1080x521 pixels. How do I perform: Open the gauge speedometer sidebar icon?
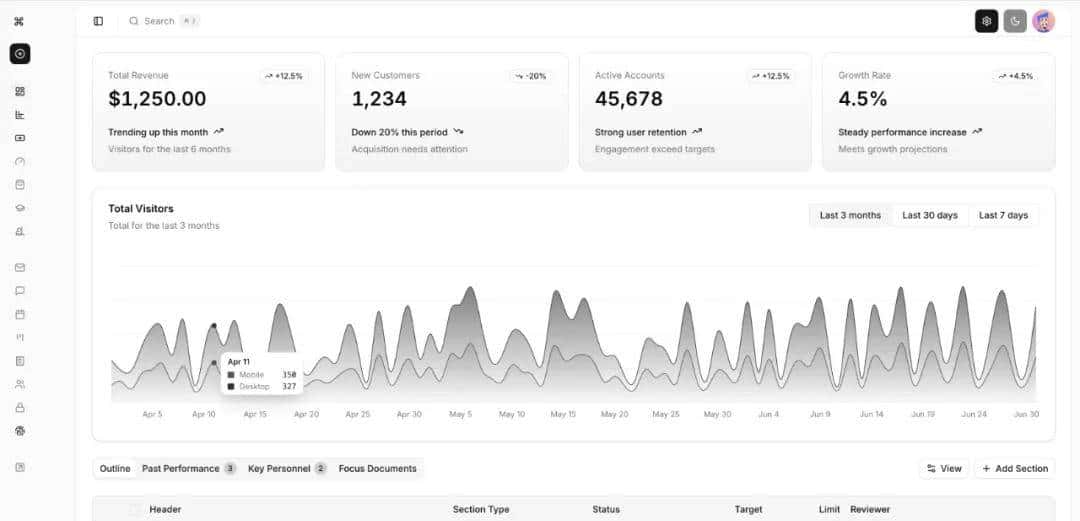click(x=20, y=162)
